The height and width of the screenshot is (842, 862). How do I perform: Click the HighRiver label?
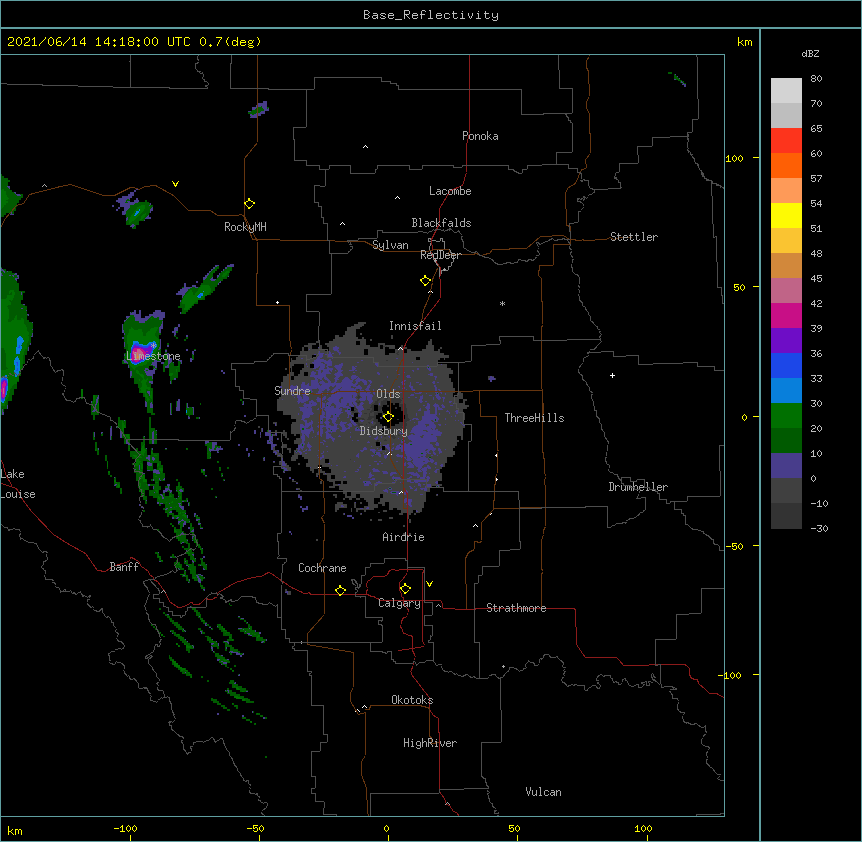coord(430,743)
